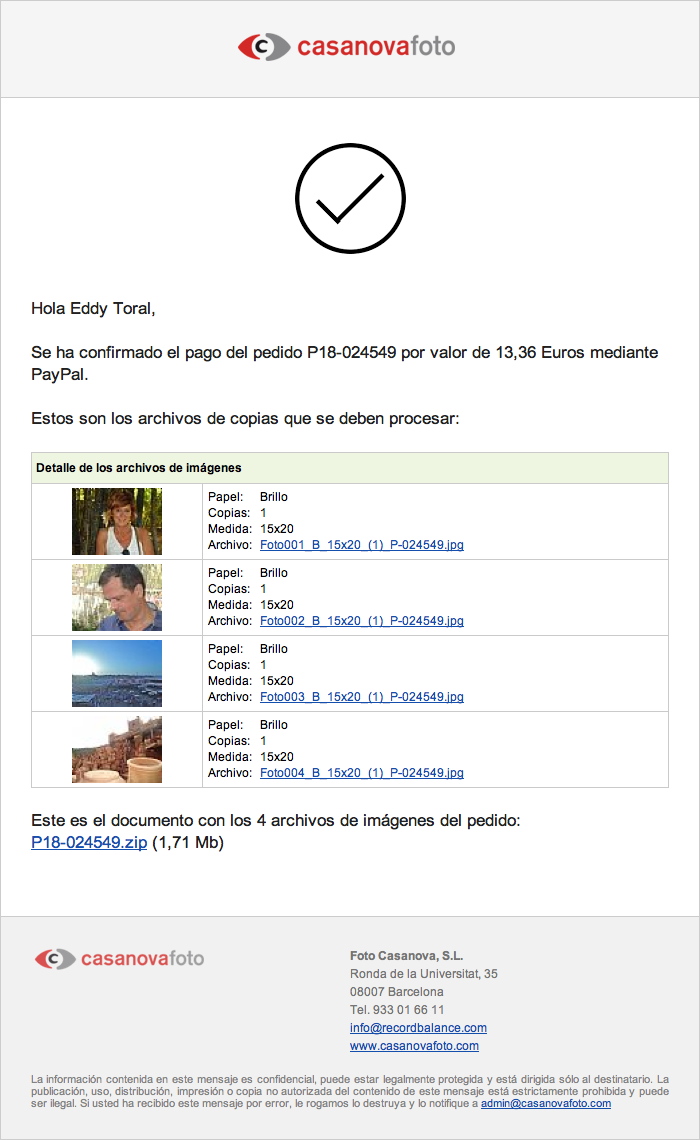Open Foto004_B_15x20 image file link
This screenshot has width=700, height=1140.
click(x=361, y=773)
